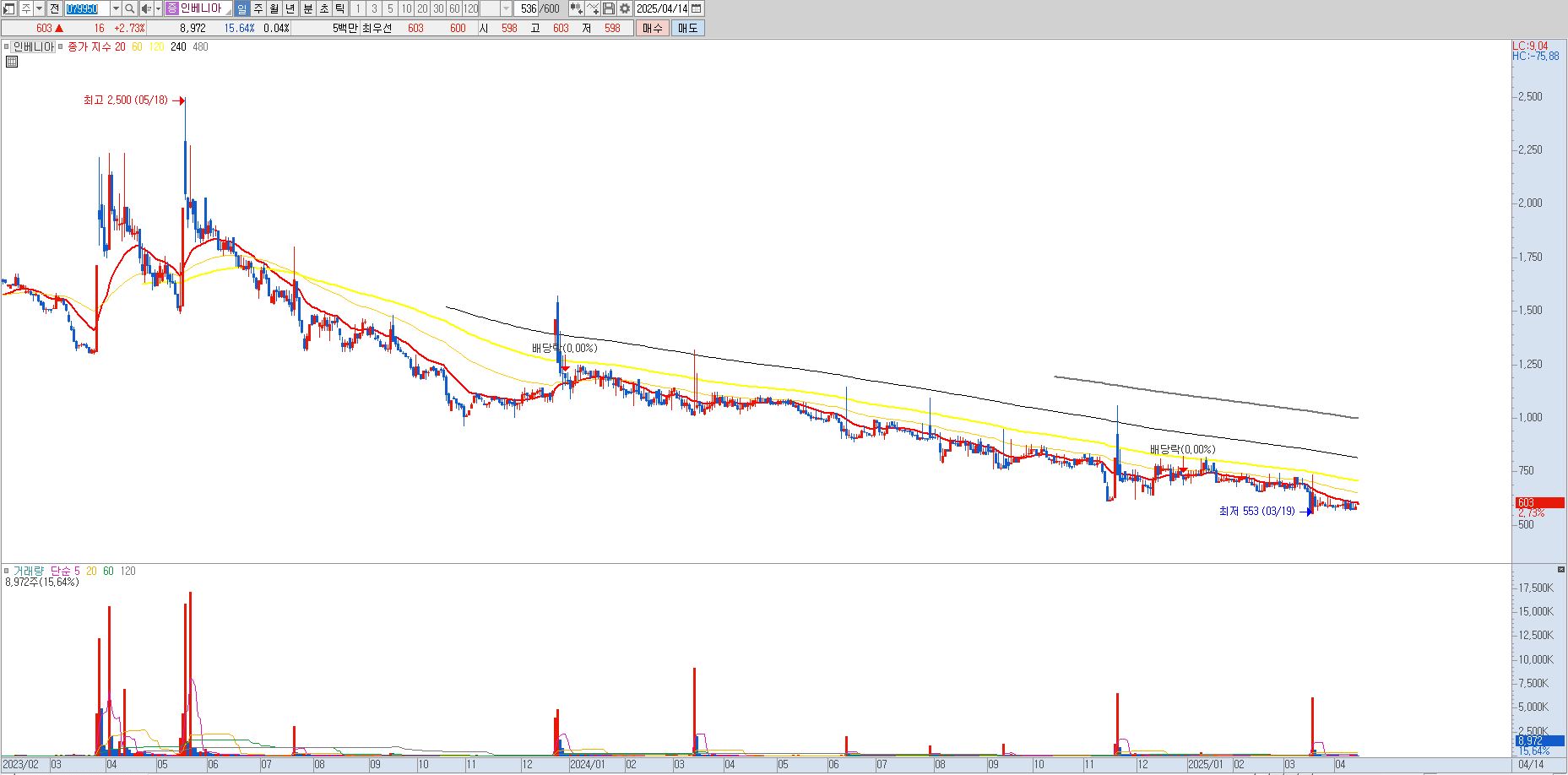The width and height of the screenshot is (1568, 775).
Task: Switch to 초 second chart period
Action: (x=323, y=8)
